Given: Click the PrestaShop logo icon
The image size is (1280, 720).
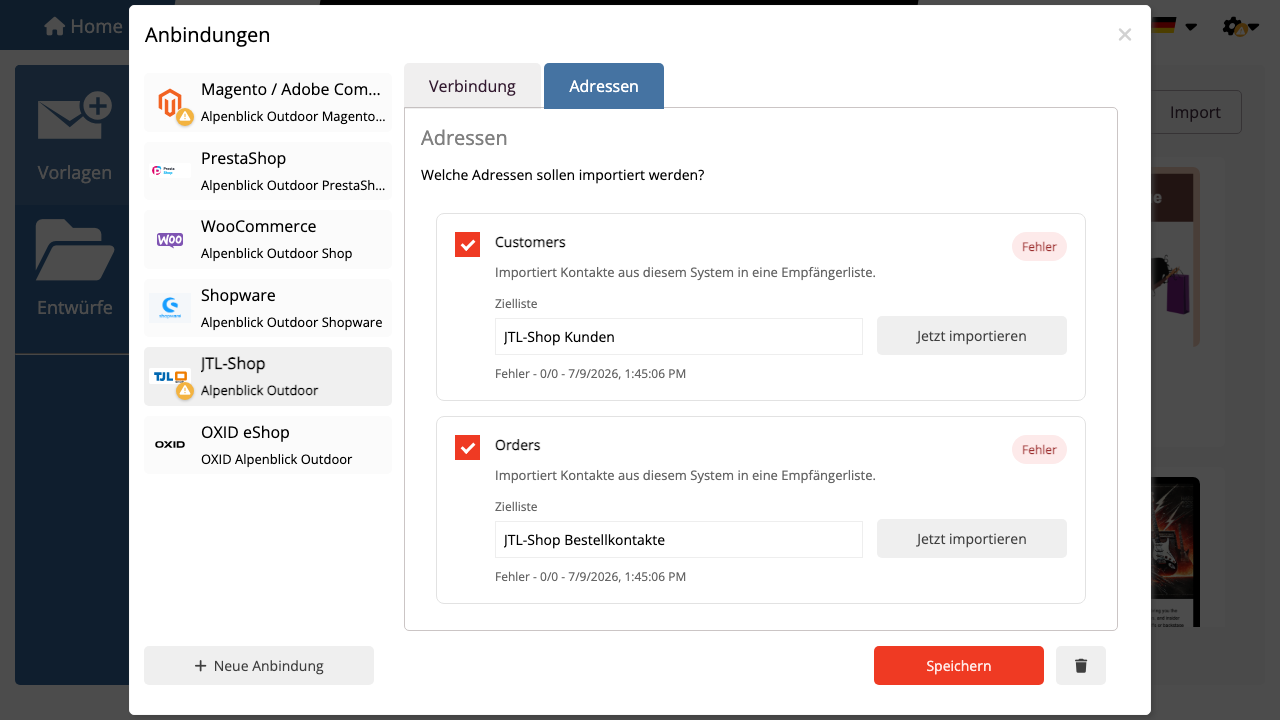Looking at the screenshot, I should pos(170,171).
